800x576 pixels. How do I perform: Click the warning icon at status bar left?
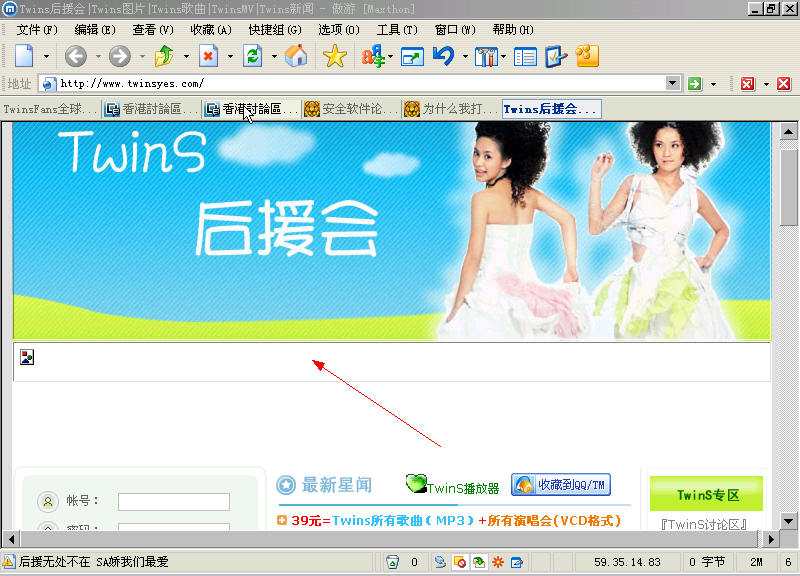coord(9,561)
